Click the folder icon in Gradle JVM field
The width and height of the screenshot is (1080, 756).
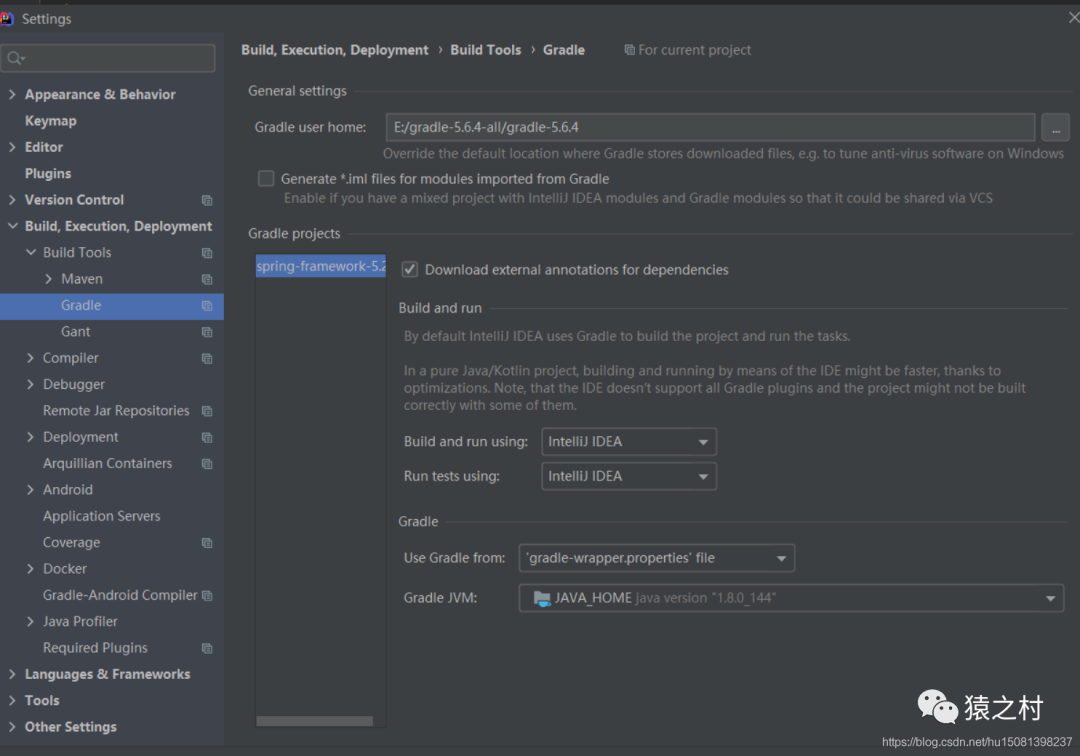[x=542, y=598]
